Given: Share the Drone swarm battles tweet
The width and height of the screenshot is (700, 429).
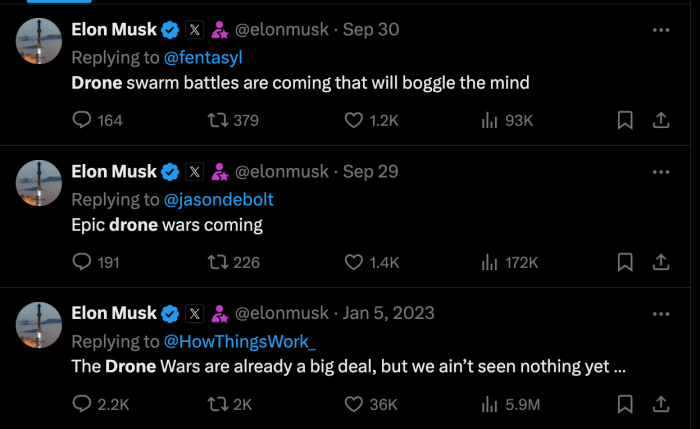Looking at the screenshot, I should coord(661,120).
